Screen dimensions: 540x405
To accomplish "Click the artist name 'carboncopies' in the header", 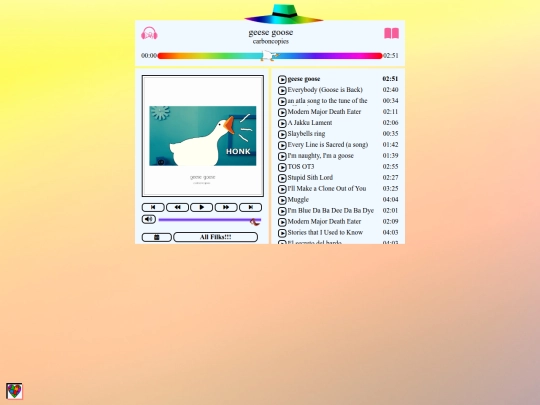I will (x=271, y=41).
